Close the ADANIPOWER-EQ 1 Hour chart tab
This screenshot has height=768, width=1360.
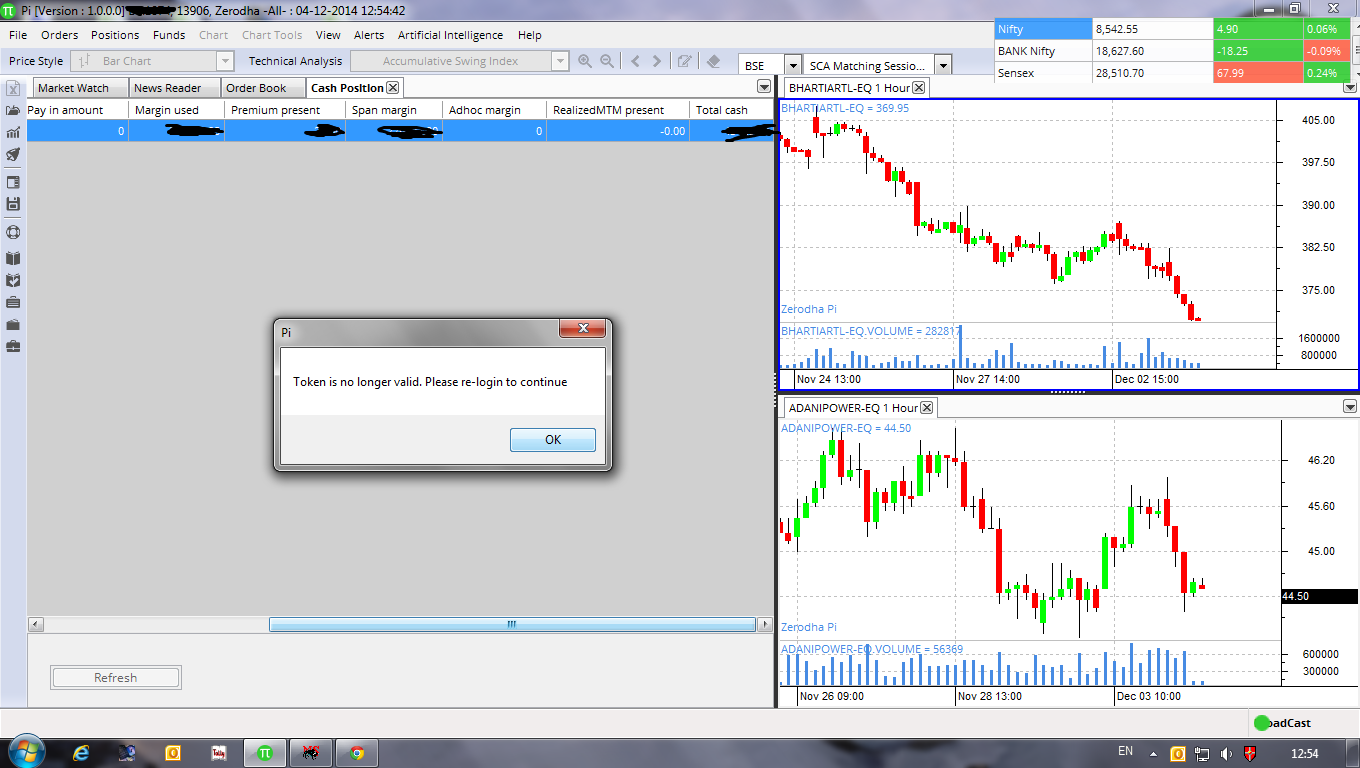click(x=927, y=407)
